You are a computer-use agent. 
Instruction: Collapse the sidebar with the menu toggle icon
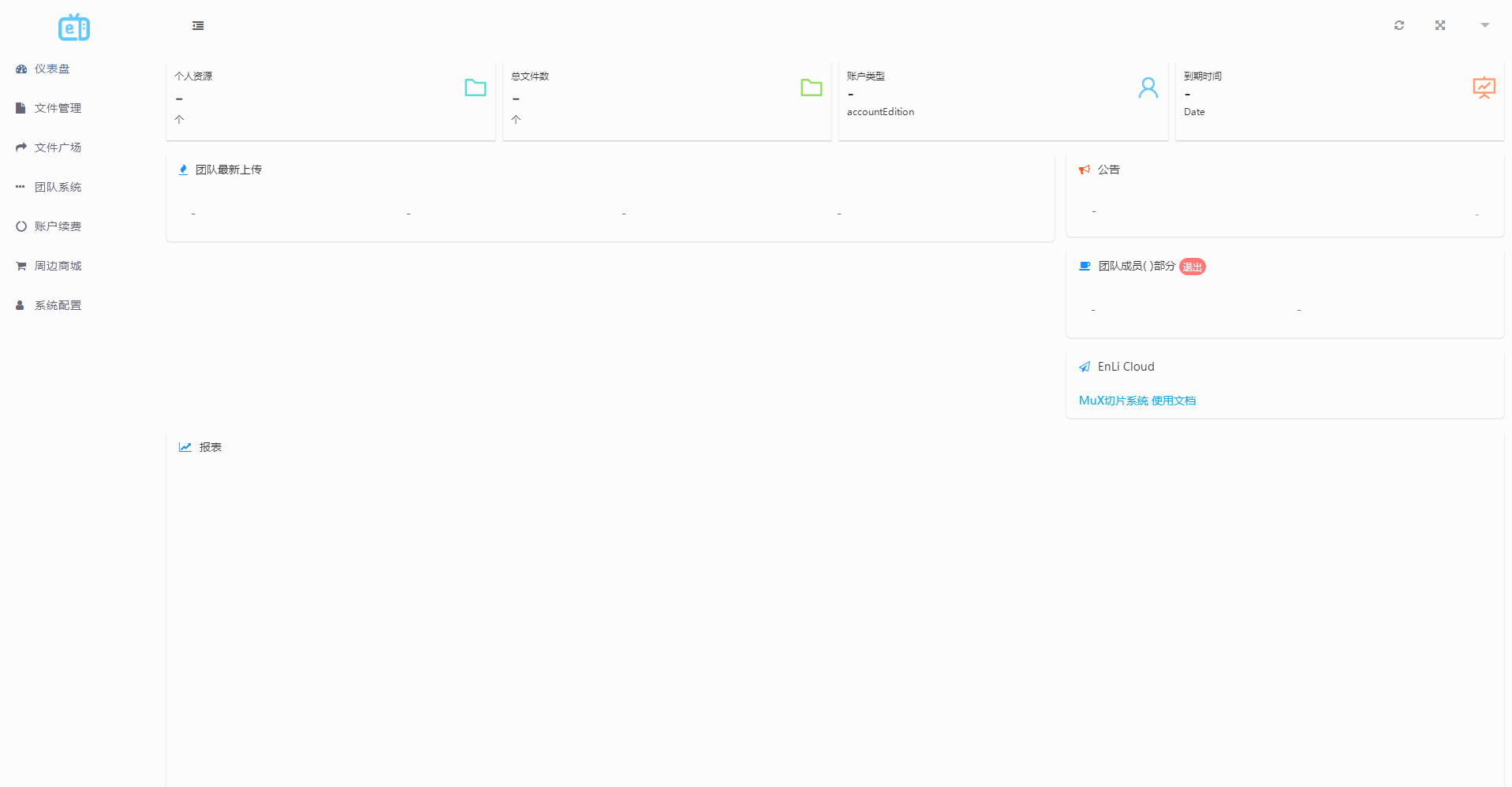[198, 26]
